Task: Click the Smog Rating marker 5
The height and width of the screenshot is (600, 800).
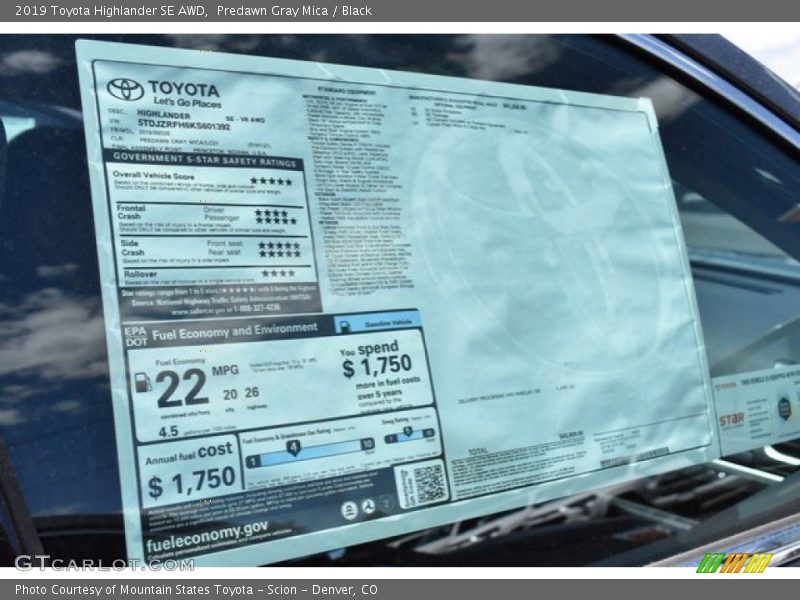Action: pyautogui.click(x=407, y=432)
